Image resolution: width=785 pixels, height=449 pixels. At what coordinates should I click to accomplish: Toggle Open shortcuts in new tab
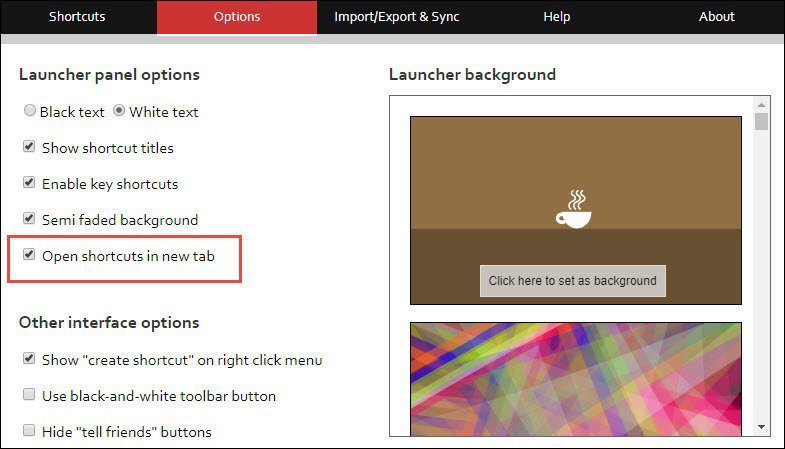pyautogui.click(x=29, y=255)
